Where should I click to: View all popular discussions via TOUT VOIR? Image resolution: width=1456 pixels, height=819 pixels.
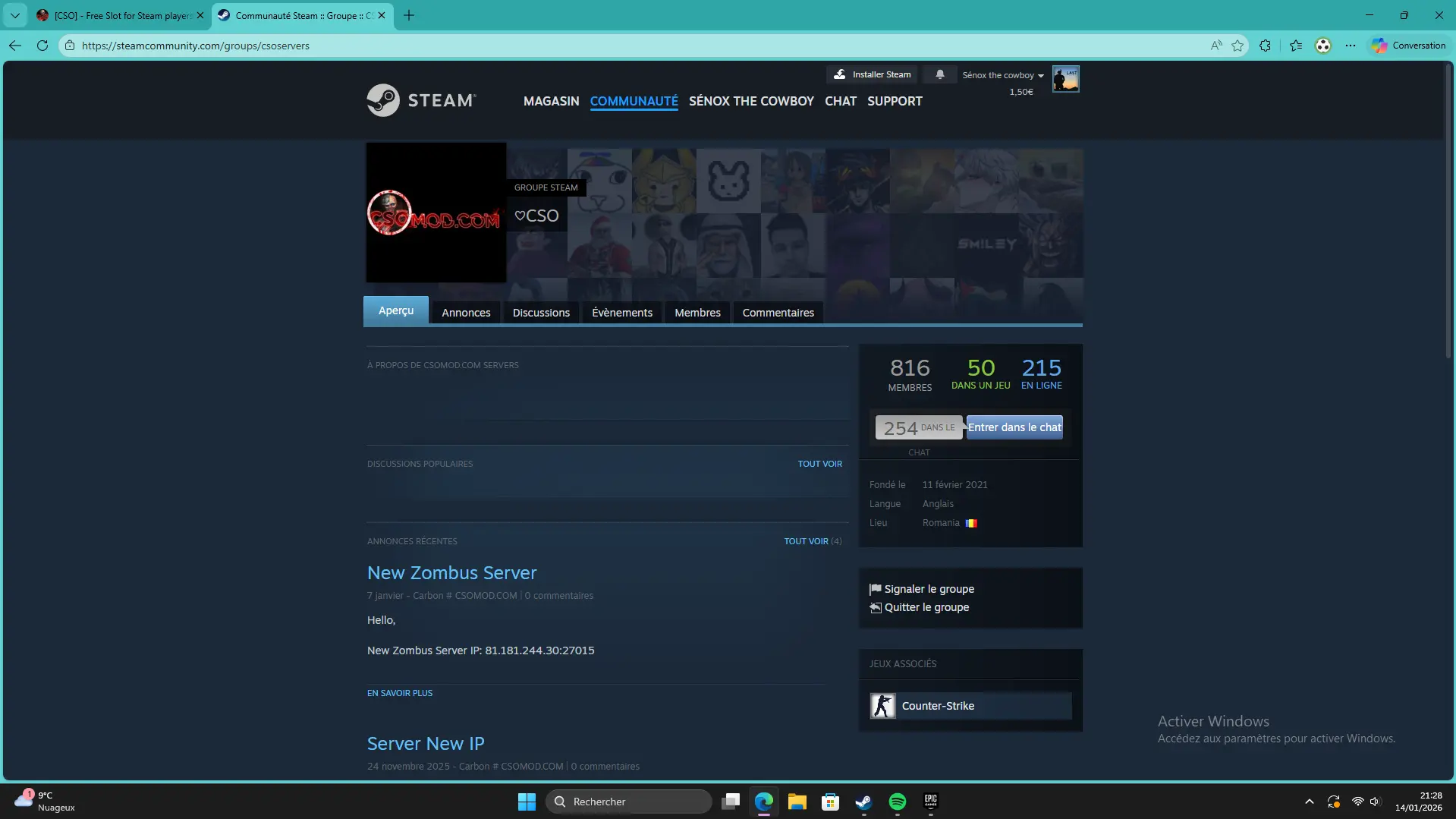tap(820, 464)
